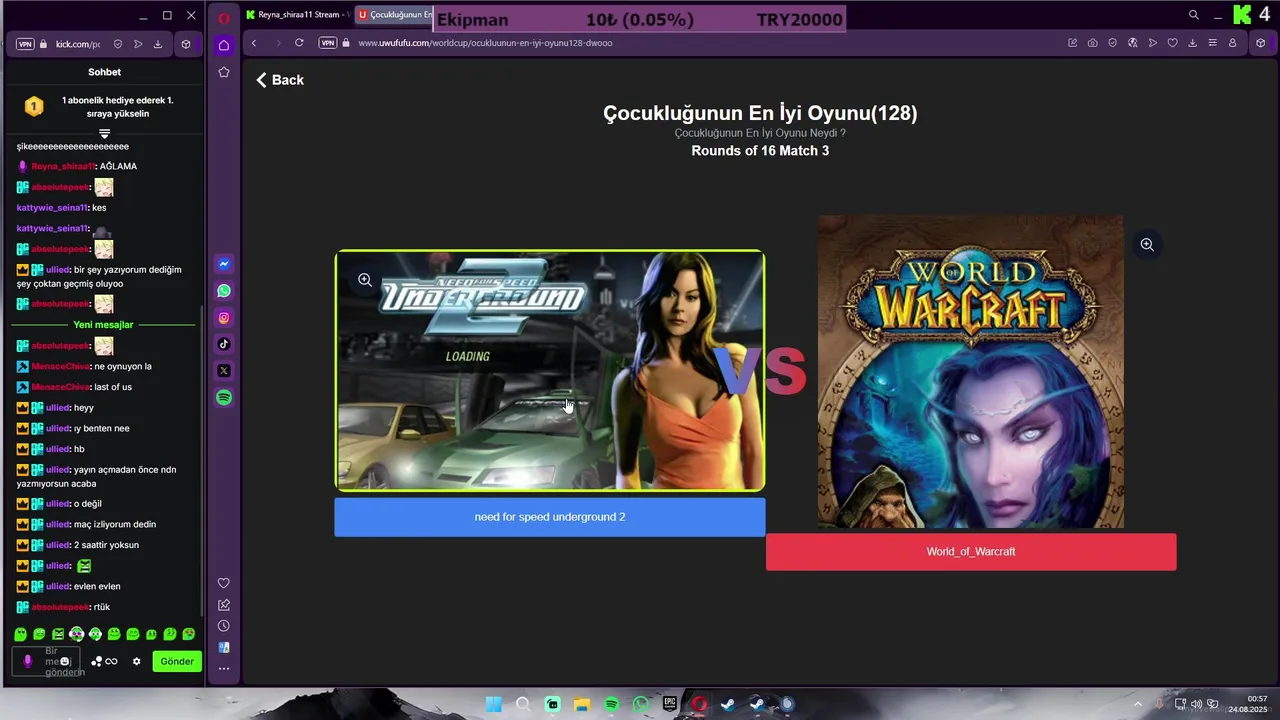The image size is (1280, 720).
Task: Open sidebar three-dot more options
Action: click(x=224, y=668)
